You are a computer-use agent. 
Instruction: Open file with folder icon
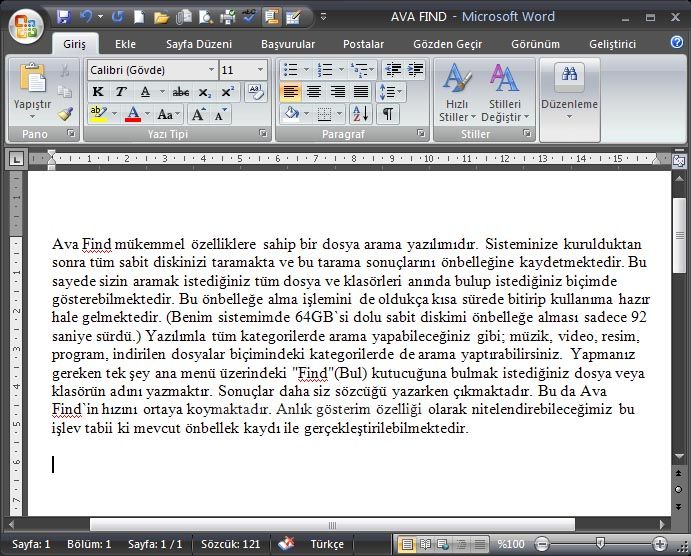(161, 17)
